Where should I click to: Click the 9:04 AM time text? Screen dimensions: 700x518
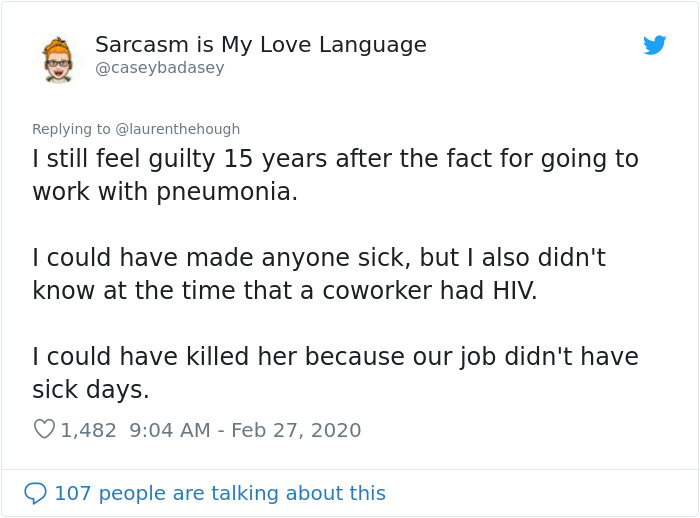click(x=170, y=430)
